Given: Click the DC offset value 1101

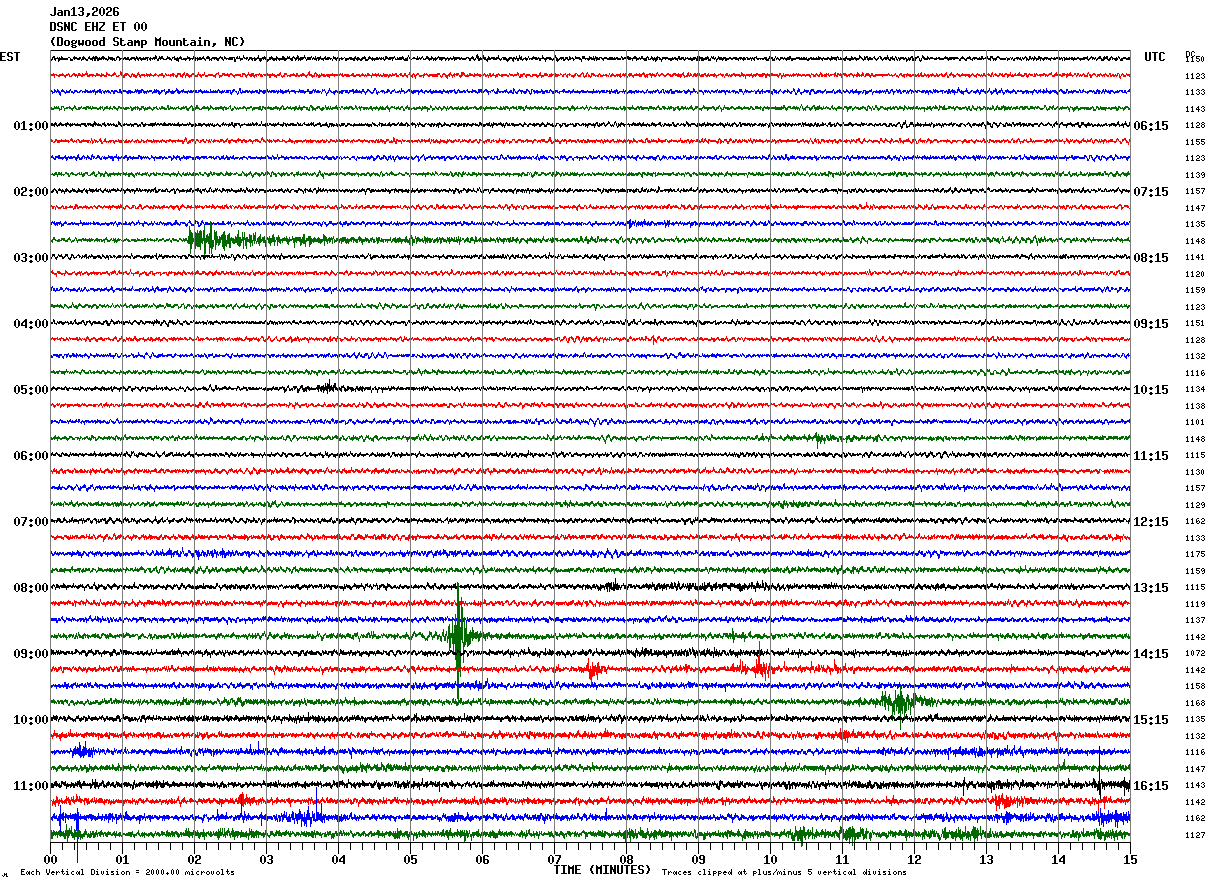Looking at the screenshot, I should 1194,423.
